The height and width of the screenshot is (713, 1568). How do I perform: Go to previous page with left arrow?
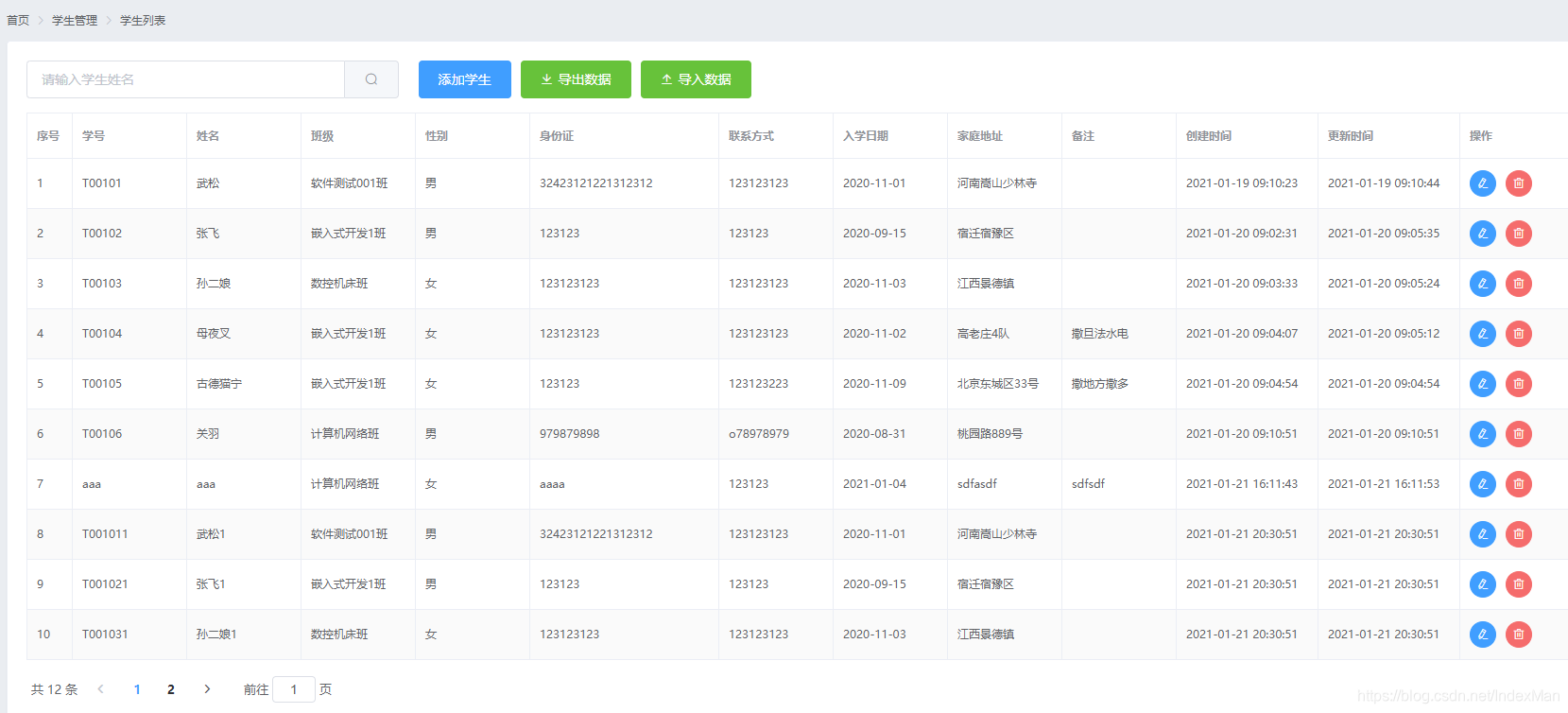coord(101,689)
